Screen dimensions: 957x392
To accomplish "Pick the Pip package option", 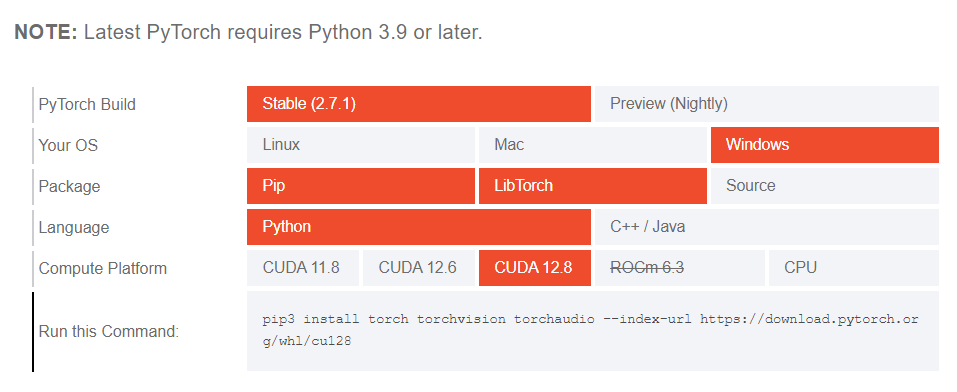I will click(x=361, y=186).
